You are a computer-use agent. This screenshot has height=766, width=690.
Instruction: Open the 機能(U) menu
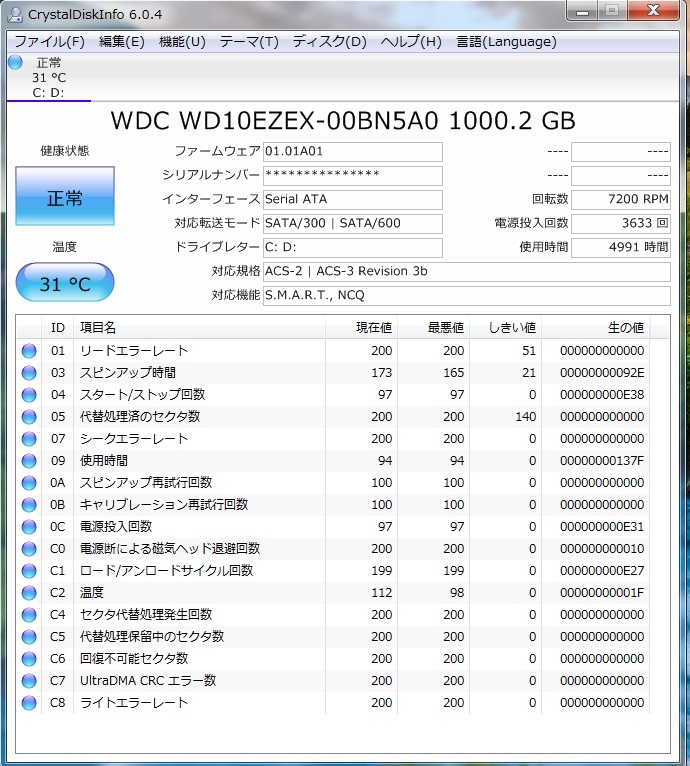click(182, 42)
